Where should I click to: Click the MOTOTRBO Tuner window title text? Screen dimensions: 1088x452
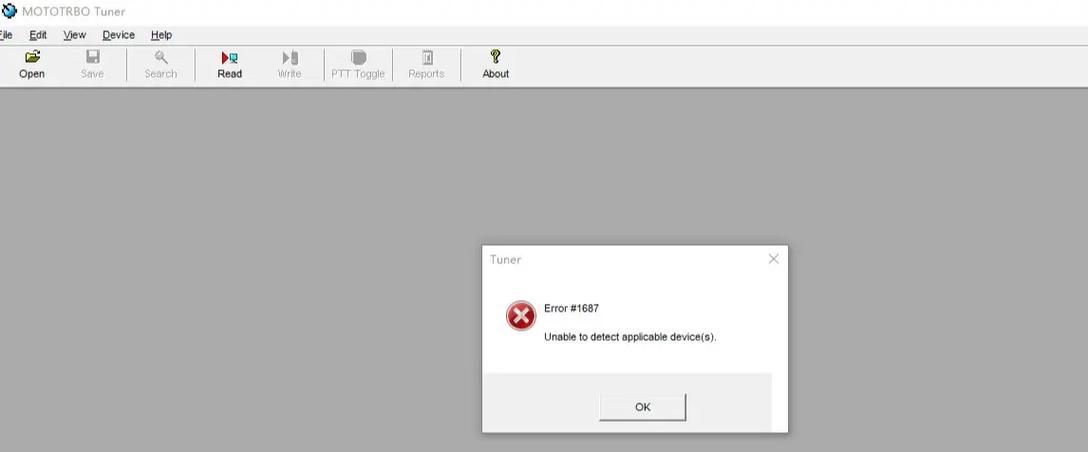pyautogui.click(x=74, y=12)
